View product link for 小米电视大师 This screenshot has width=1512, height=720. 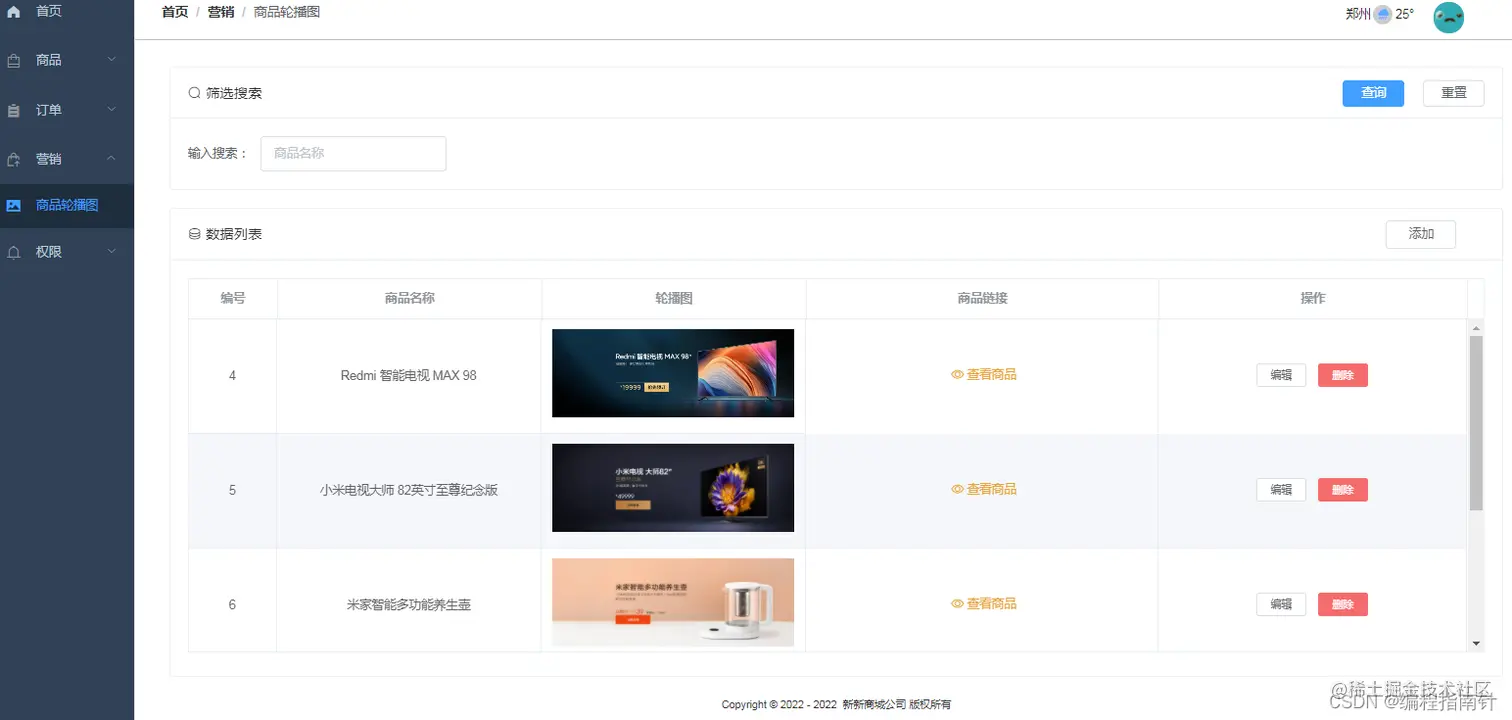984,490
